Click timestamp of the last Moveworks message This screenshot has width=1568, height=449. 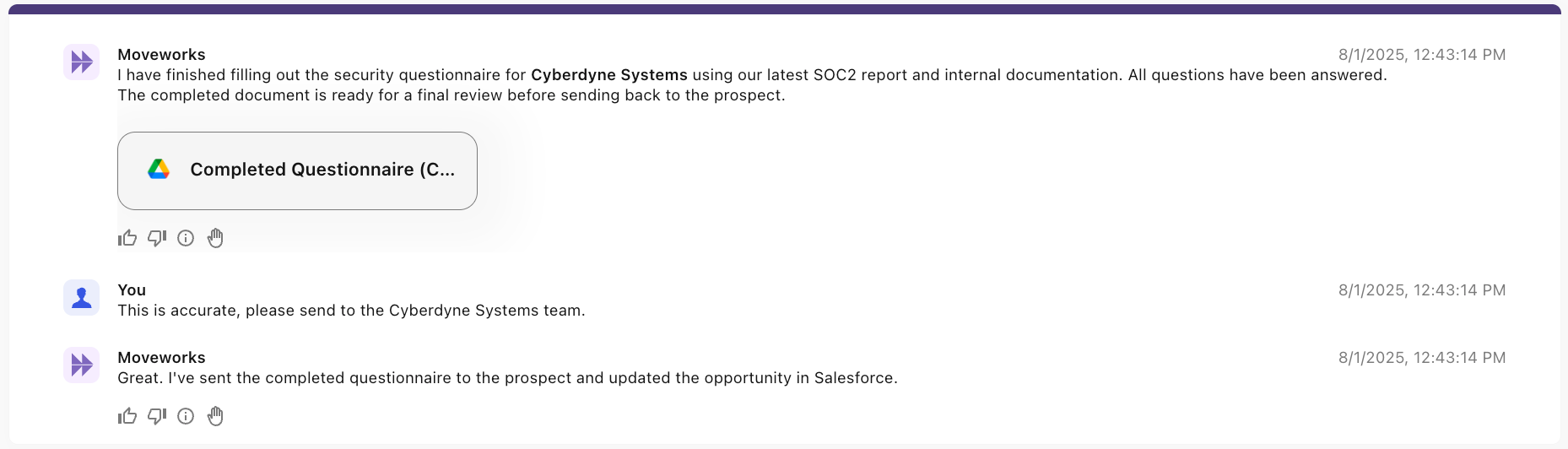[x=1421, y=358]
